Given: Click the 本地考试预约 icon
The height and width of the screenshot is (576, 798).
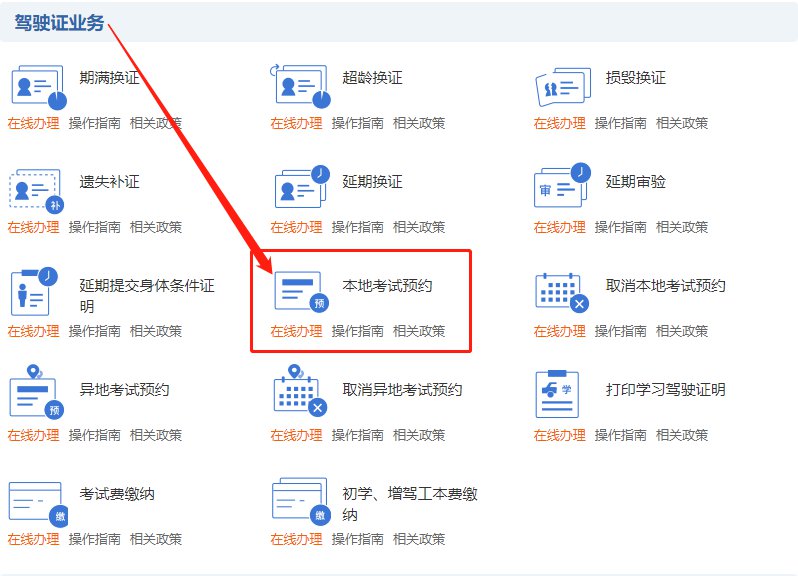Looking at the screenshot, I should pyautogui.click(x=302, y=291).
